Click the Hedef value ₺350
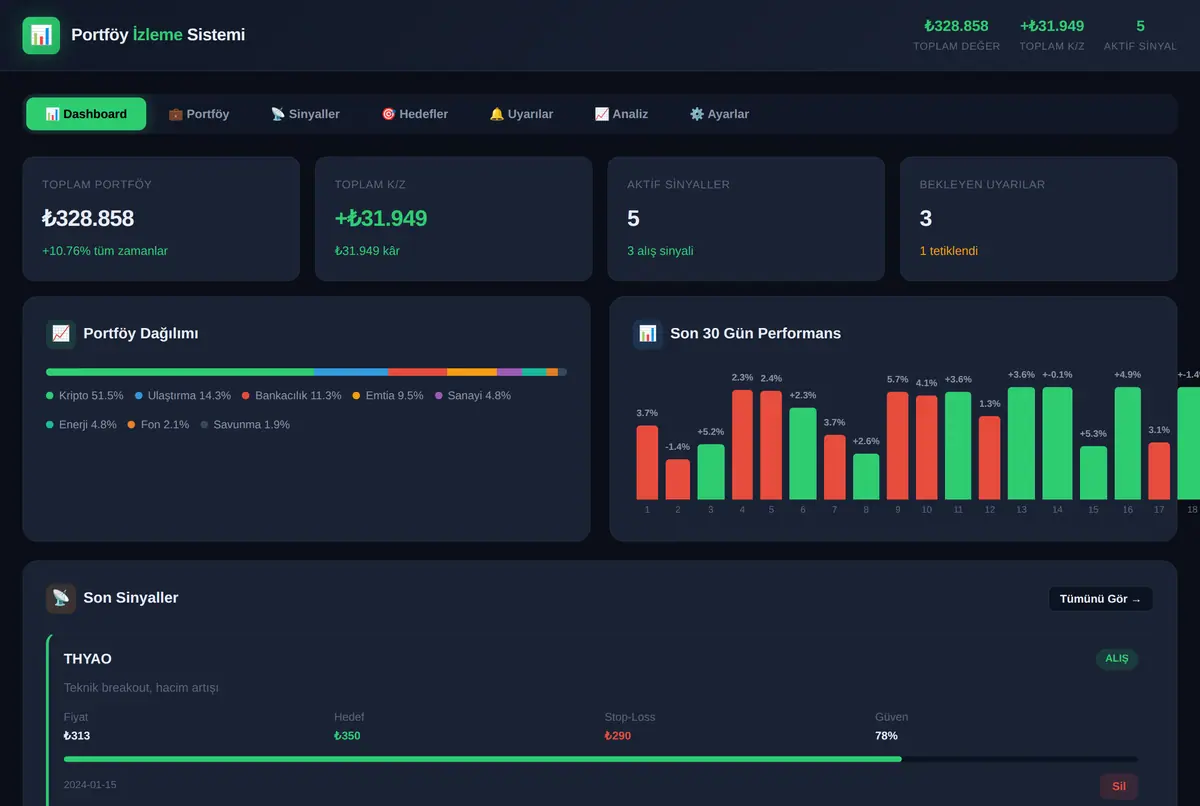The height and width of the screenshot is (806, 1200). click(347, 736)
